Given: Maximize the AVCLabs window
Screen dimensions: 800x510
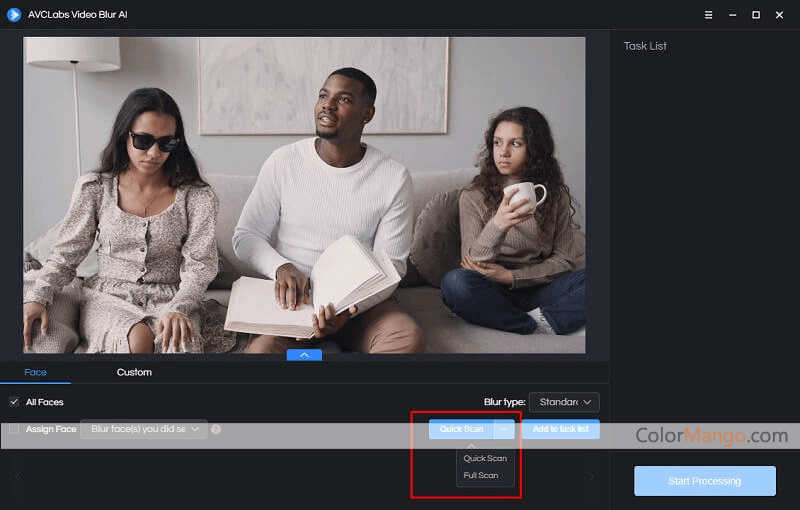Looking at the screenshot, I should [756, 15].
